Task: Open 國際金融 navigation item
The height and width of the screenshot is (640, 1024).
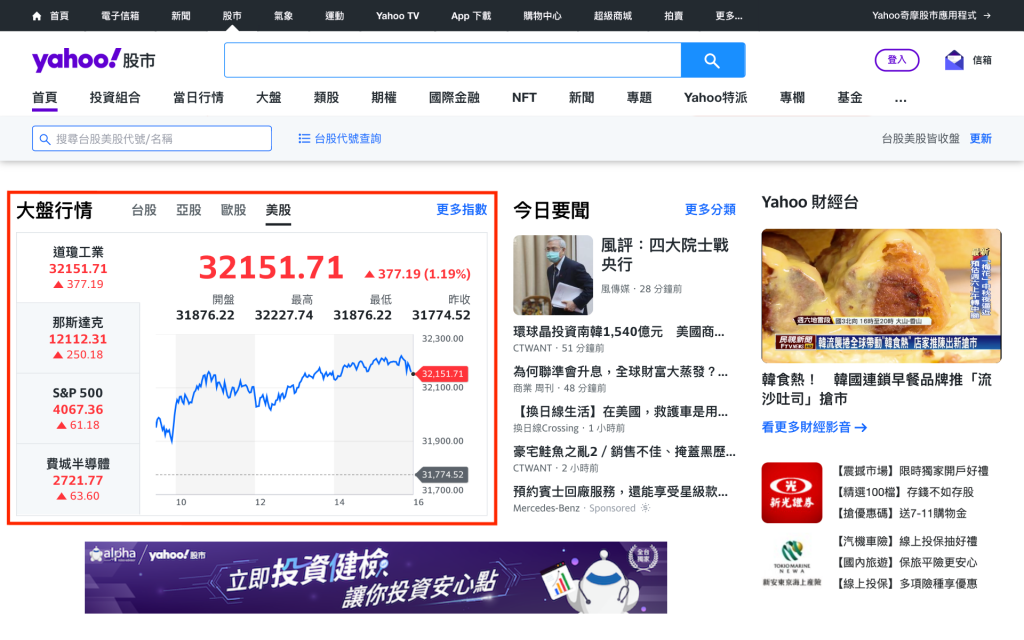Action: (x=454, y=97)
